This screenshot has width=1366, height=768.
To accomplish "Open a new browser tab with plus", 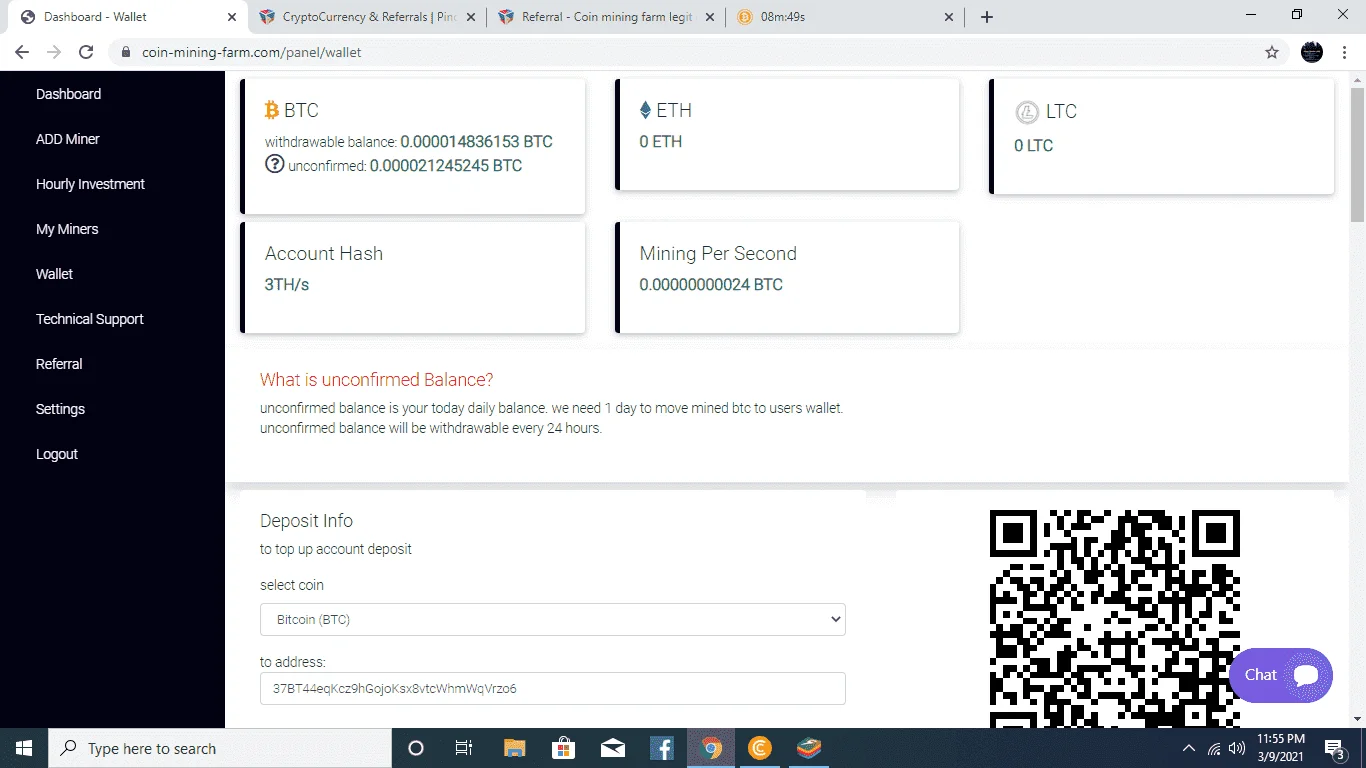I will [x=987, y=17].
